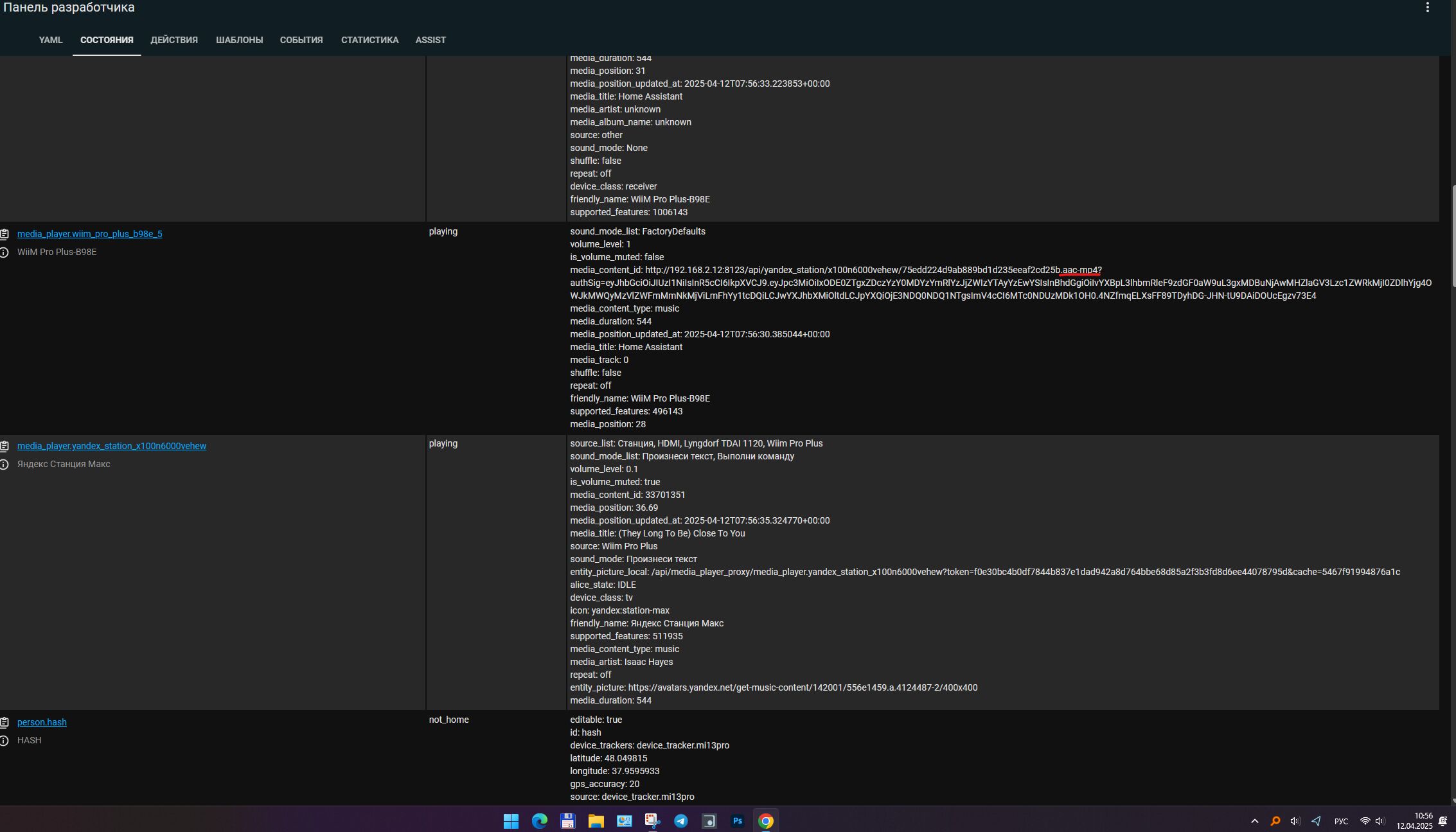1456x832 pixels.
Task: Expand the hidden system tray icons
Action: click(1254, 821)
